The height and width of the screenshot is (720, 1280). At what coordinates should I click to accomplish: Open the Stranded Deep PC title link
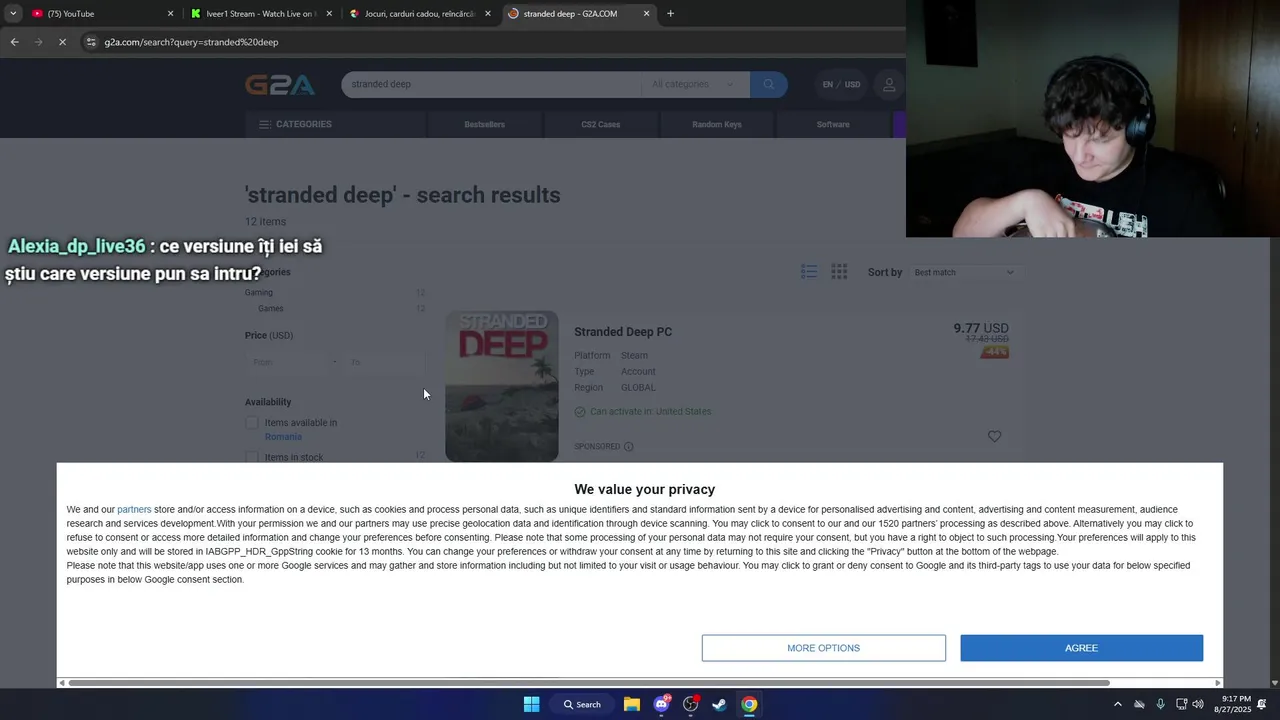click(x=623, y=332)
